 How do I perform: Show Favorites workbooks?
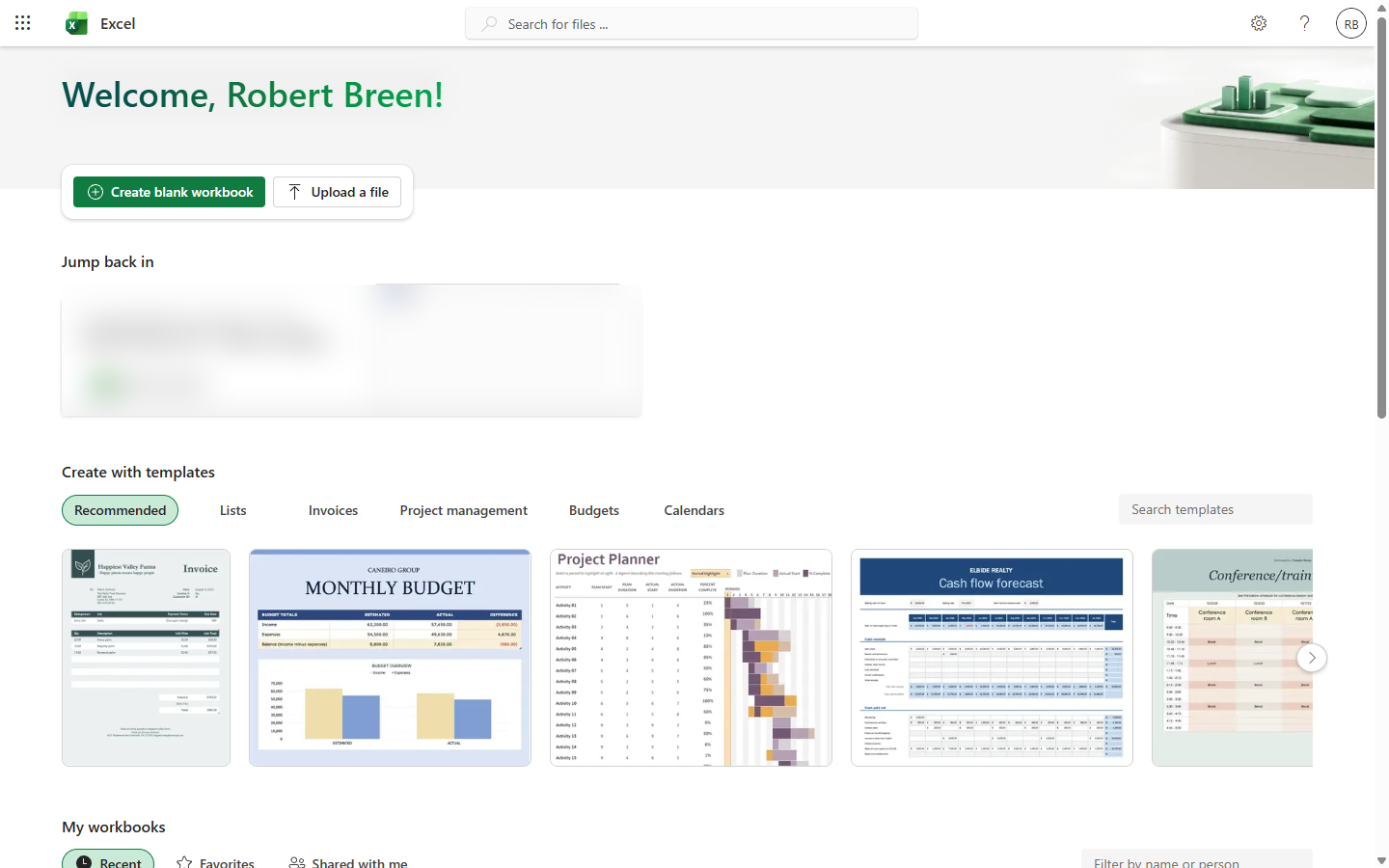click(215, 862)
